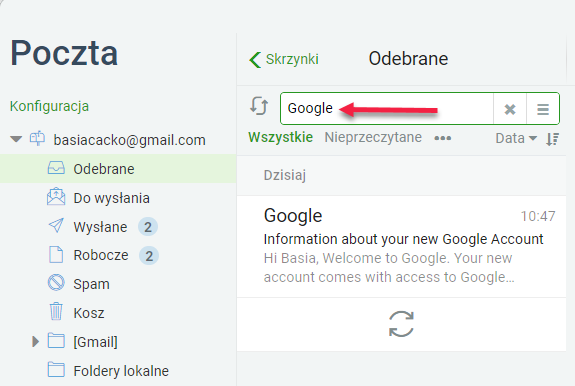This screenshot has width=575, height=386.
Task: Open Konfiguracja settings link
Action: 50,106
